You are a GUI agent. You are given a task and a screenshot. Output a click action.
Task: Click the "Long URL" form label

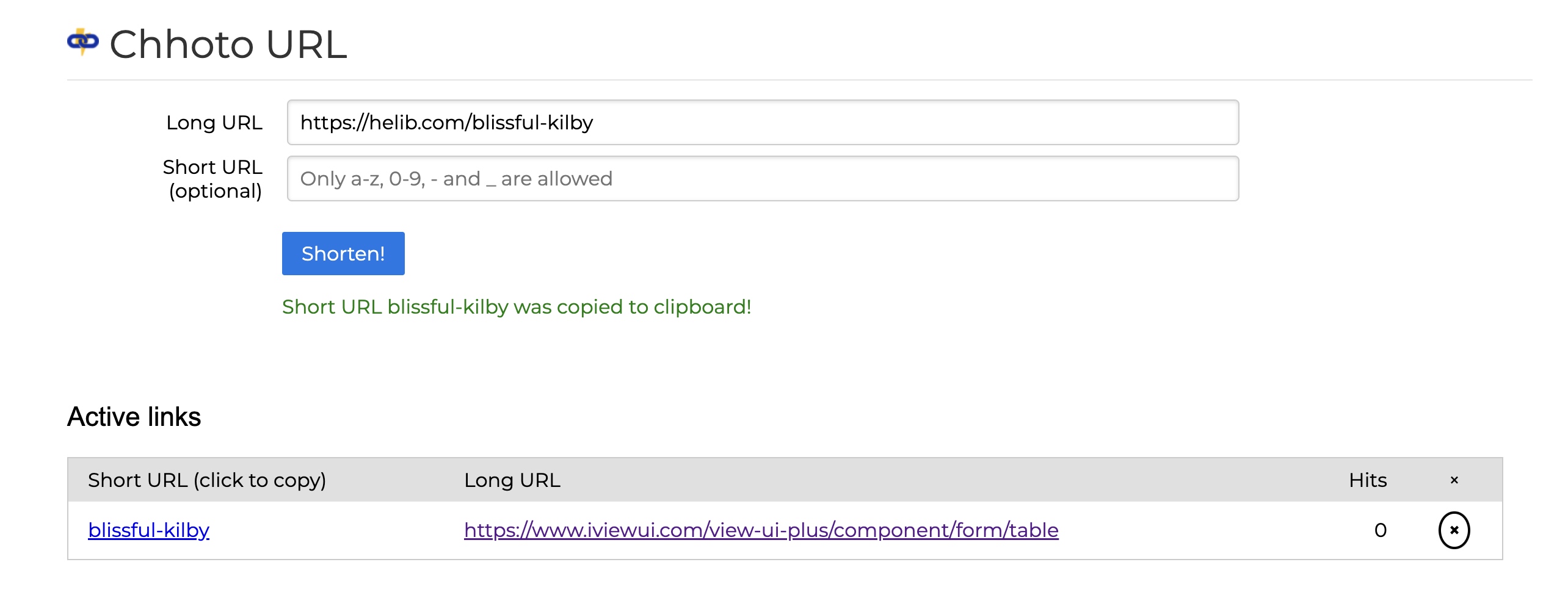(x=214, y=123)
